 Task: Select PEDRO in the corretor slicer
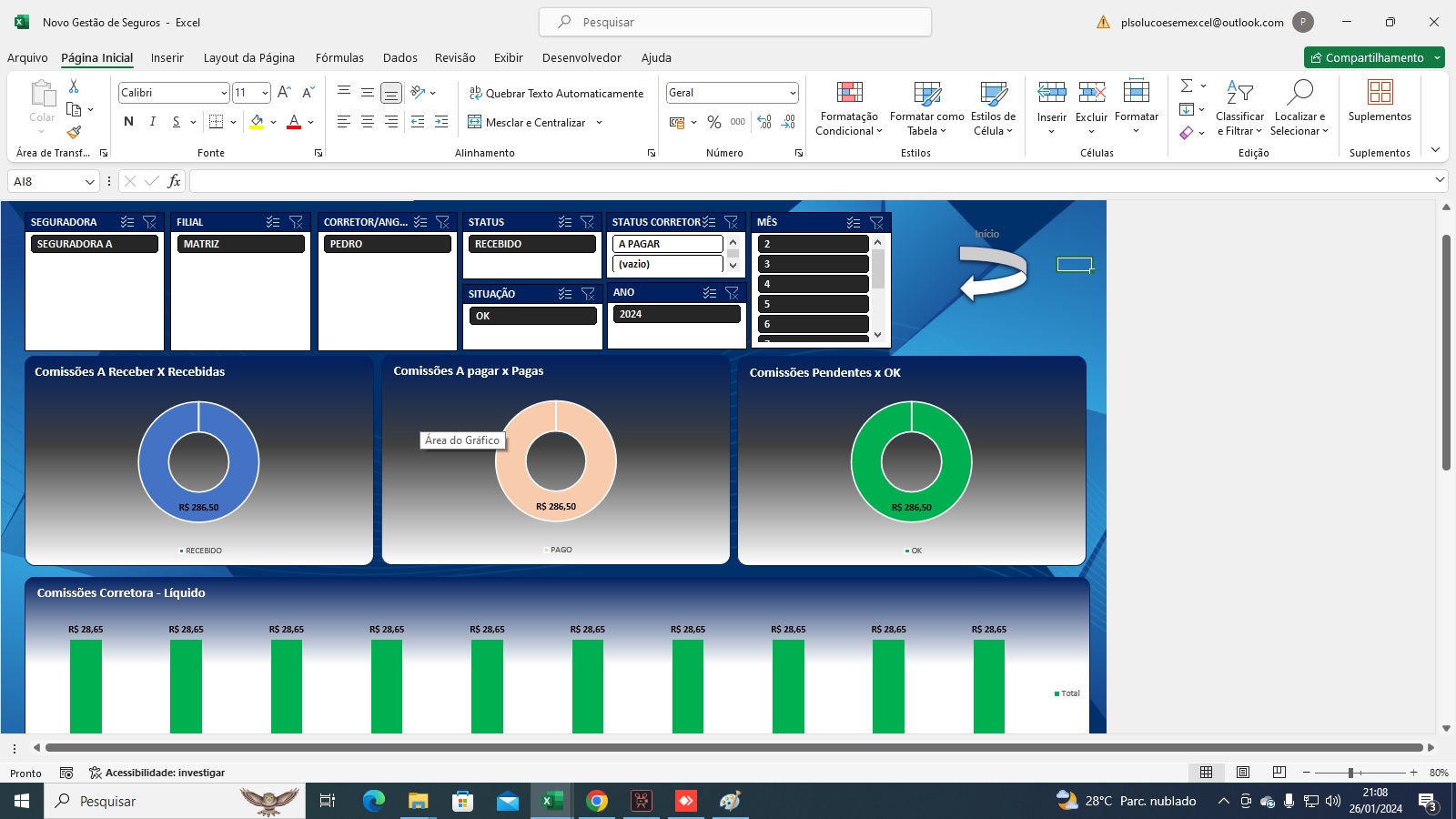[x=388, y=244]
